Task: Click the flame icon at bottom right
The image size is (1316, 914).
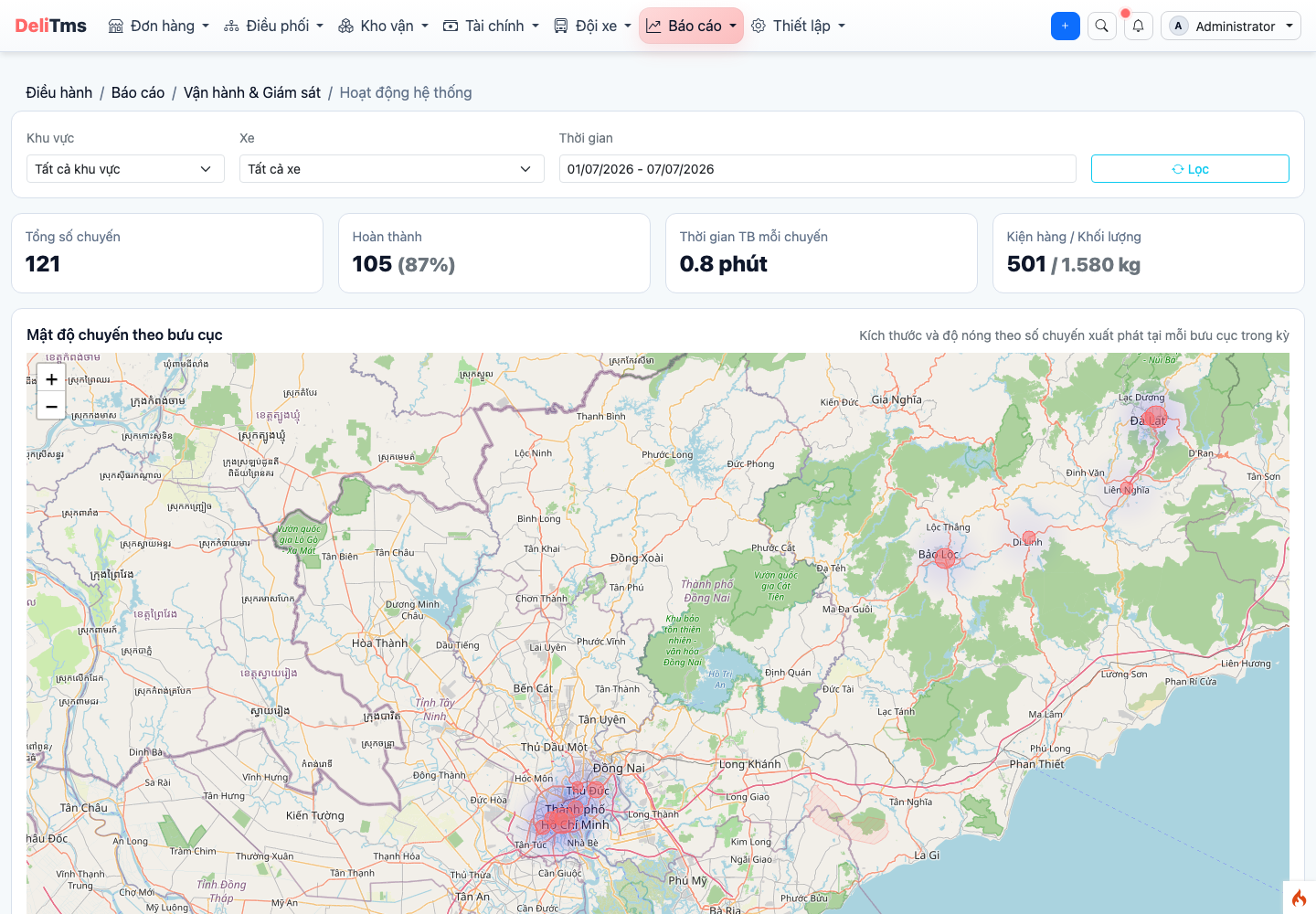Action: click(x=1299, y=898)
